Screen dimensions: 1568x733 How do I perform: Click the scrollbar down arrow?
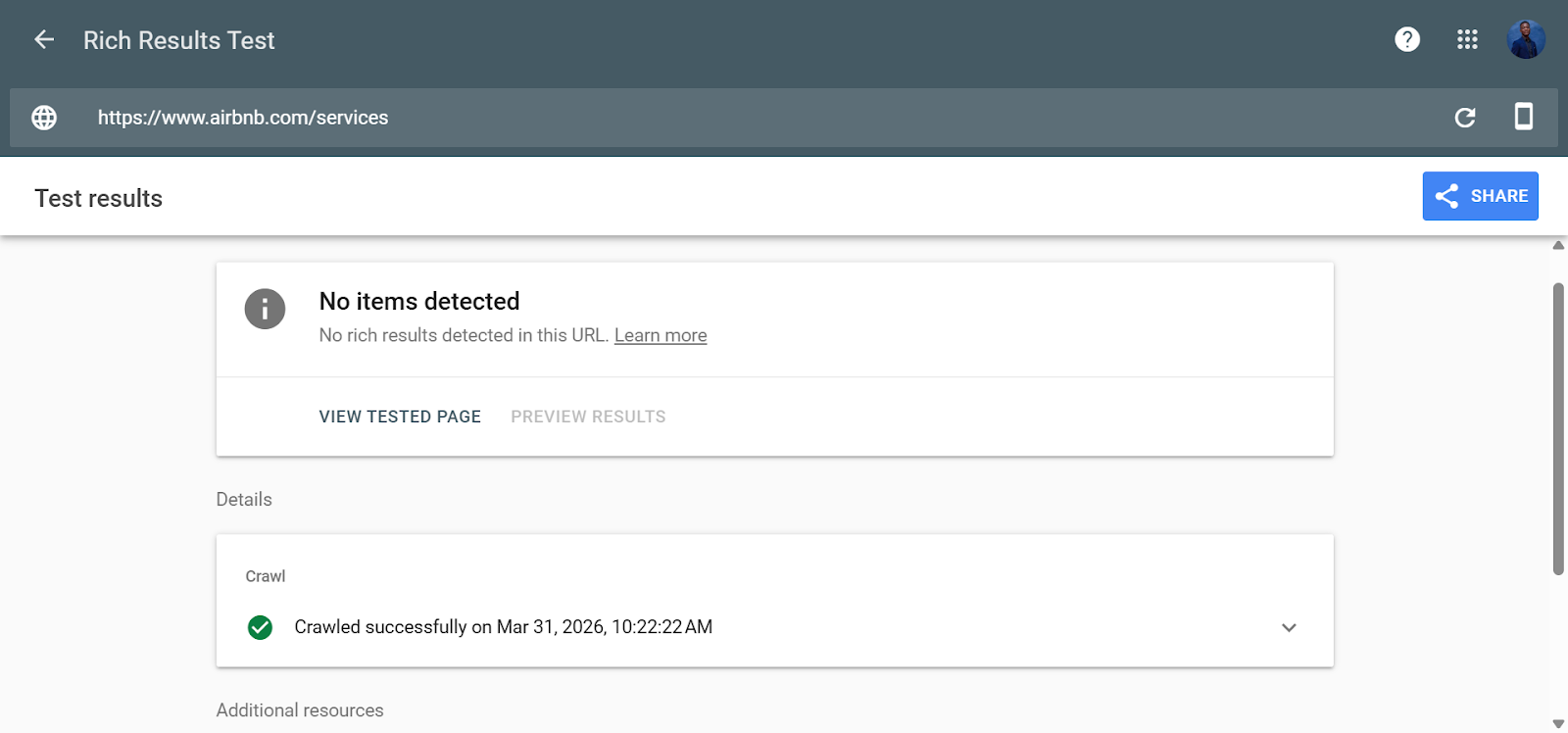click(x=1558, y=723)
